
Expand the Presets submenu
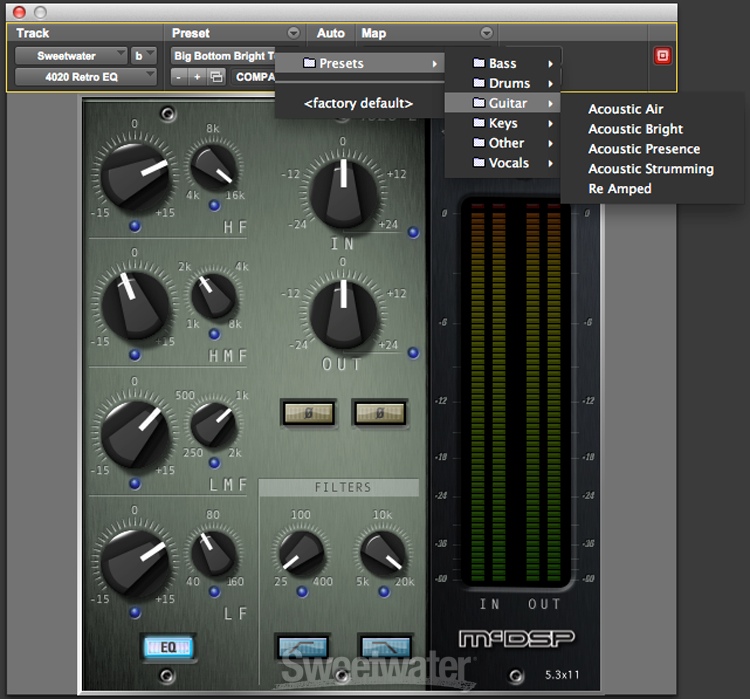point(360,63)
